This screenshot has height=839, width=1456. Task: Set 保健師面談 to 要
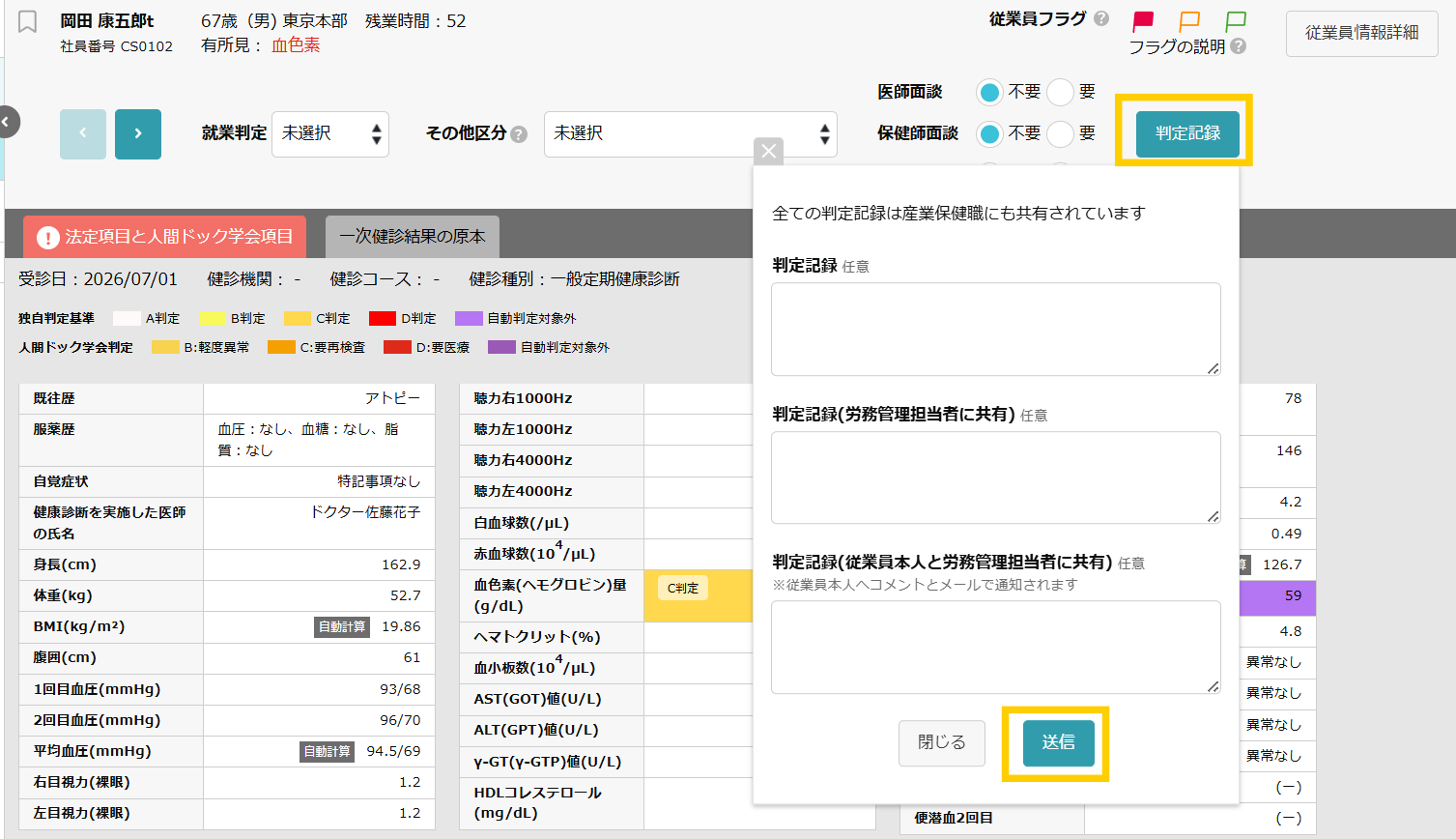[x=1060, y=133]
